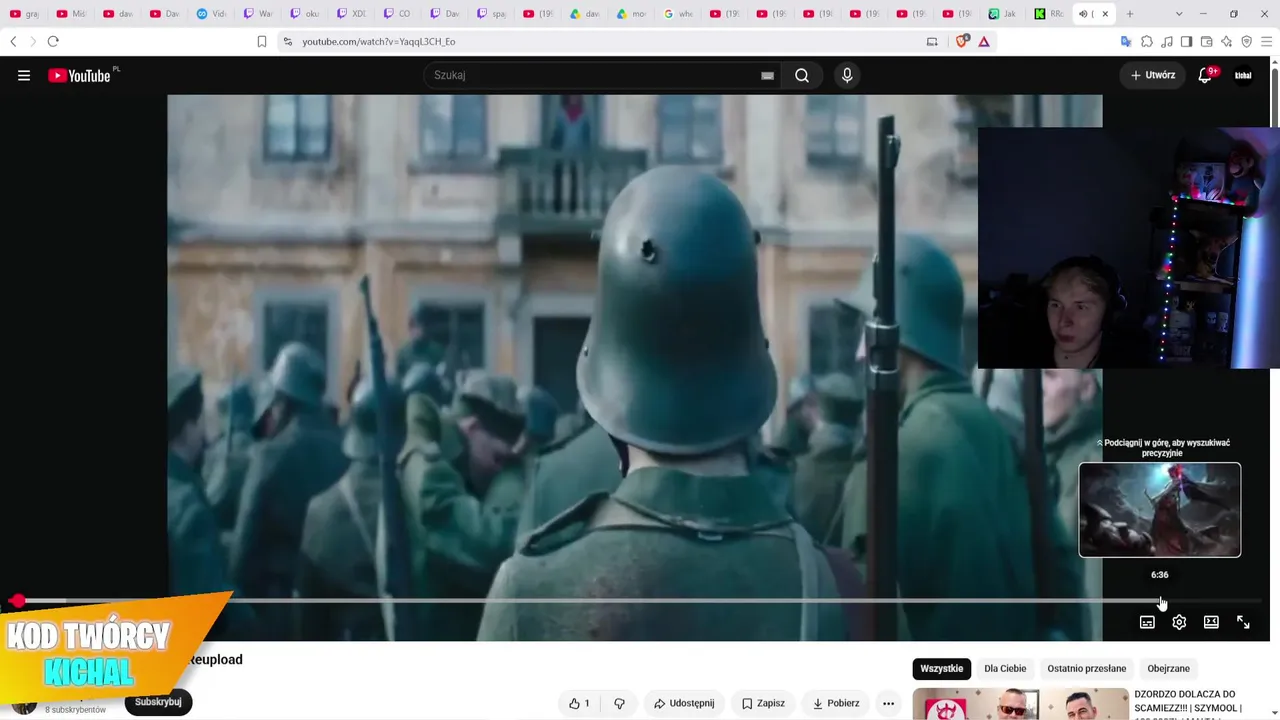The image size is (1280, 720).
Task: Switch to the 'XDL' Twitch tab
Action: tap(353, 14)
